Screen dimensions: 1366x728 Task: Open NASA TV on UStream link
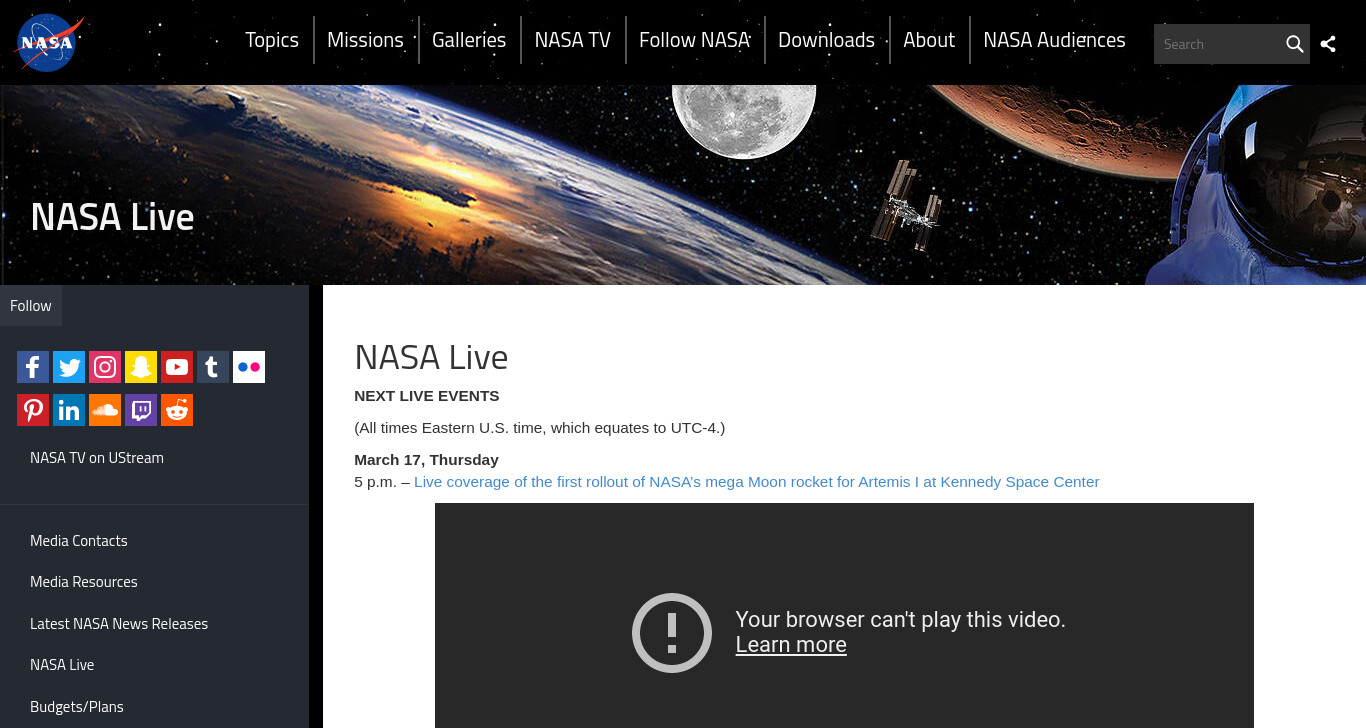(97, 458)
